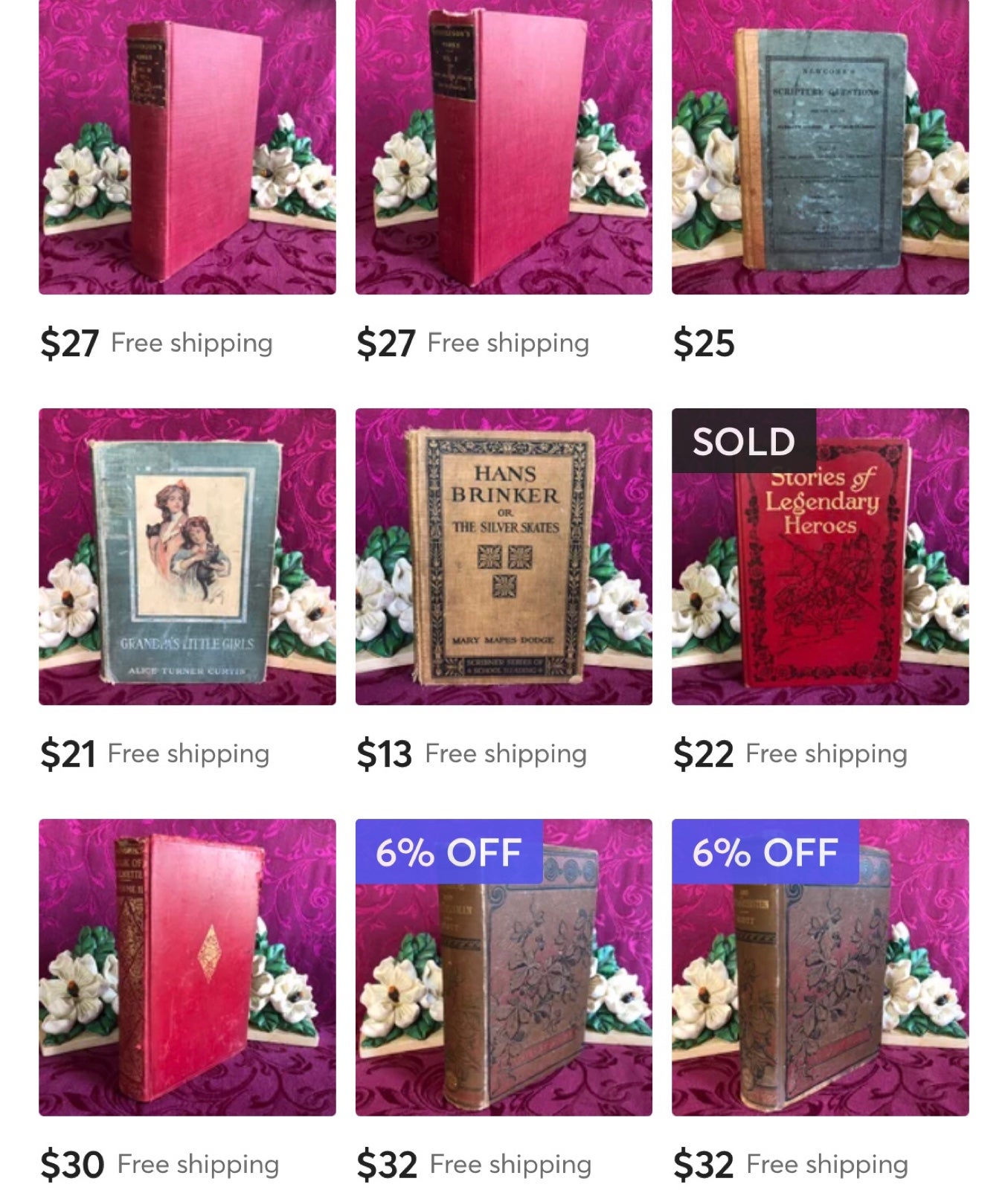Click Free shipping text beside $30 price
Viewport: 1008px width, 1190px height.
198,1165
